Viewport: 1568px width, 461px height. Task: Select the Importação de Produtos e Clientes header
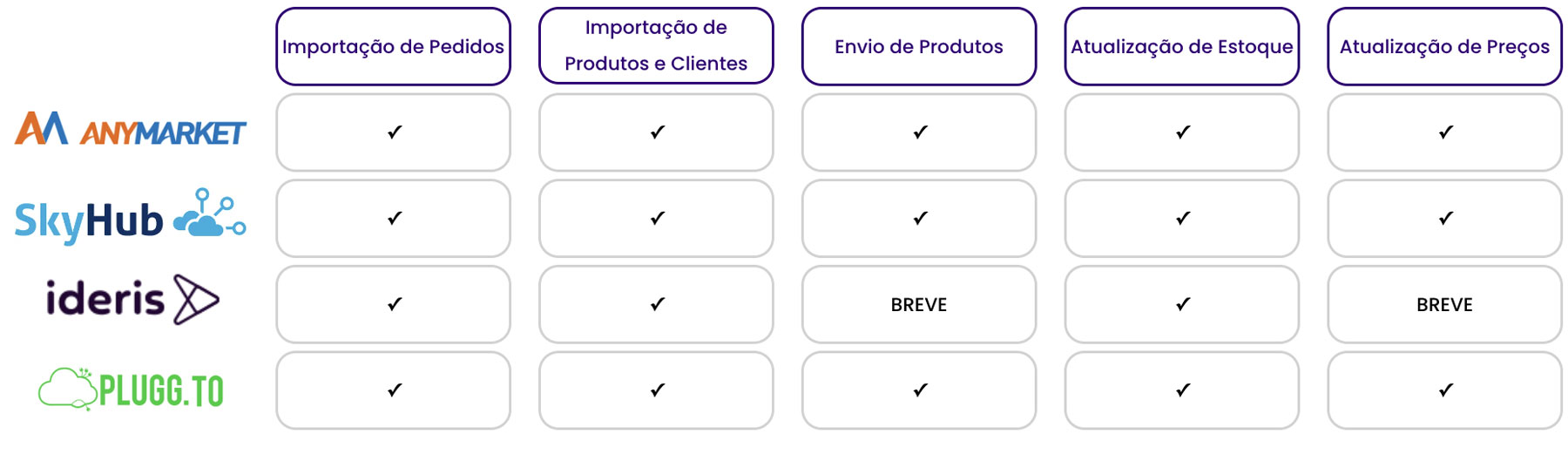click(656, 46)
